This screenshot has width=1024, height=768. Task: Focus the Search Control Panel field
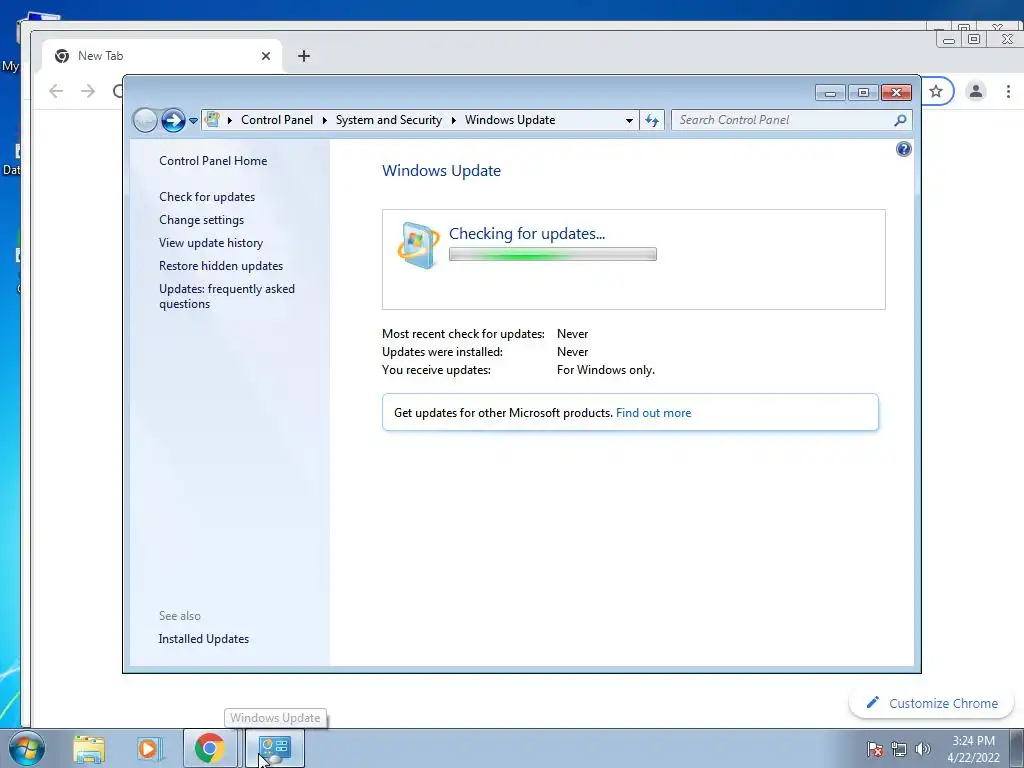click(782, 120)
